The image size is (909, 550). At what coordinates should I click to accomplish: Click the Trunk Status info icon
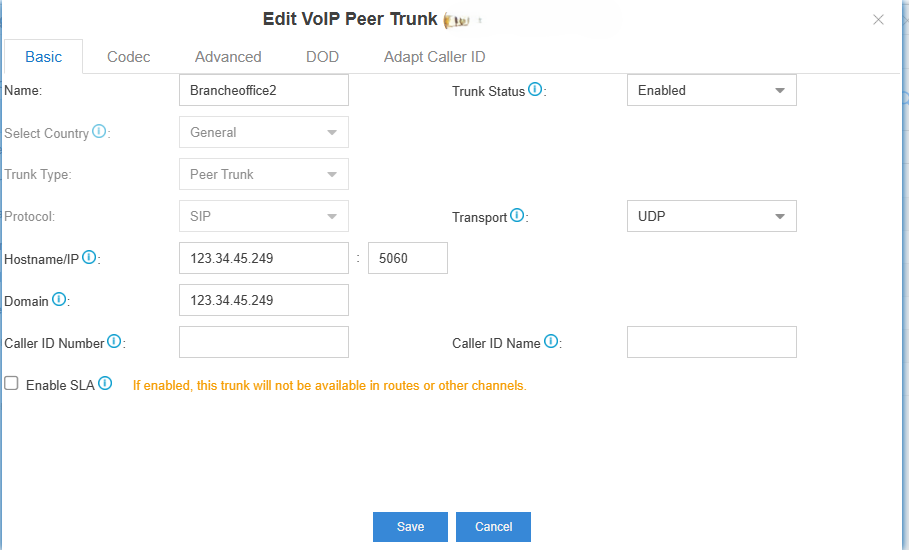pos(535,90)
